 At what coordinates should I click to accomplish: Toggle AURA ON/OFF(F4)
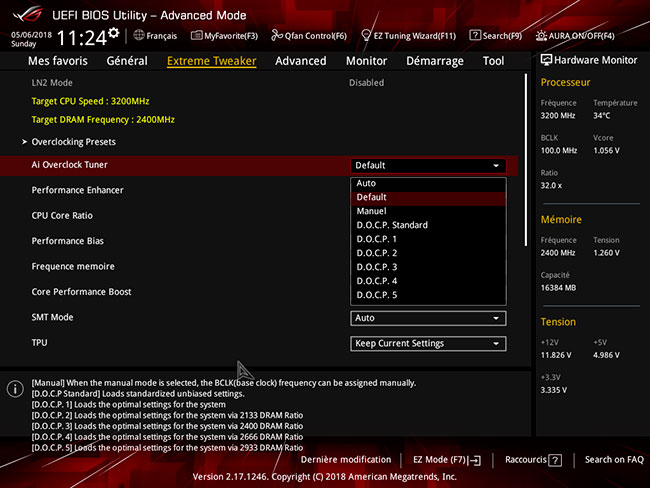(575, 36)
